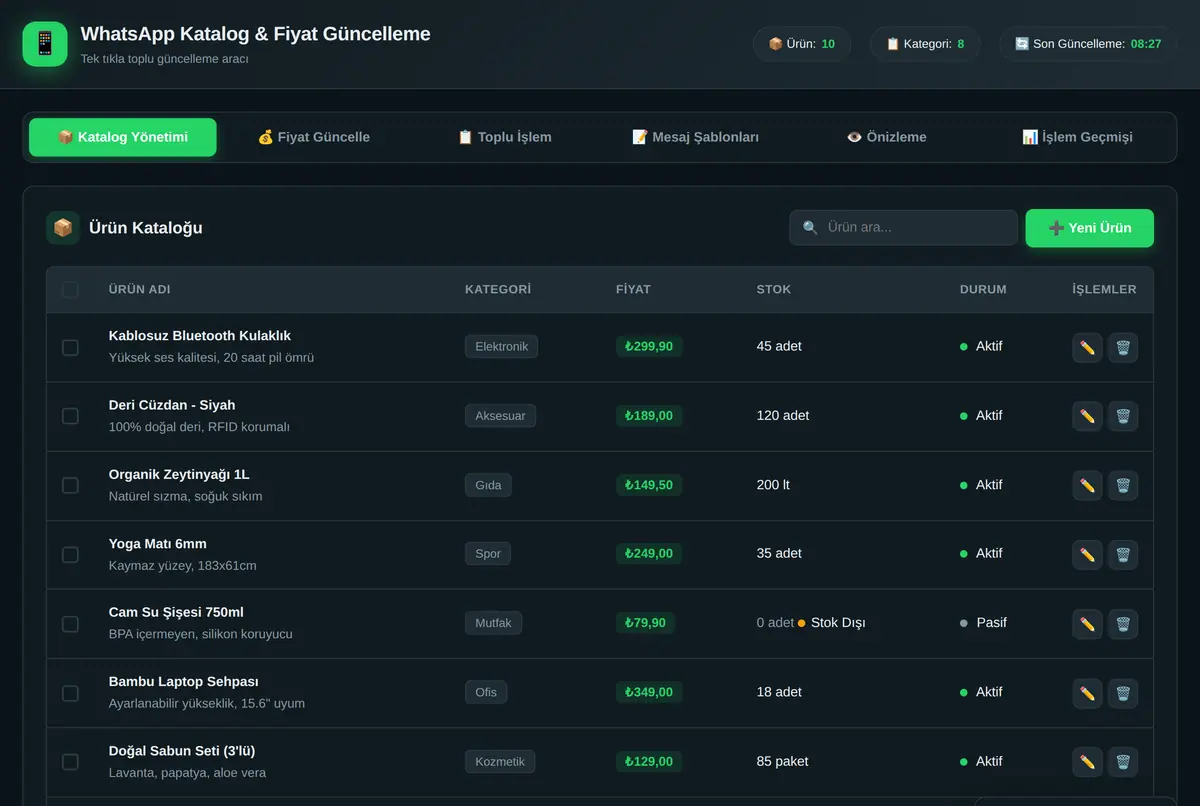The width and height of the screenshot is (1200, 806).
Task: Edit the Kablosuz Bluetooth Kulaklık product
Action: (x=1087, y=347)
